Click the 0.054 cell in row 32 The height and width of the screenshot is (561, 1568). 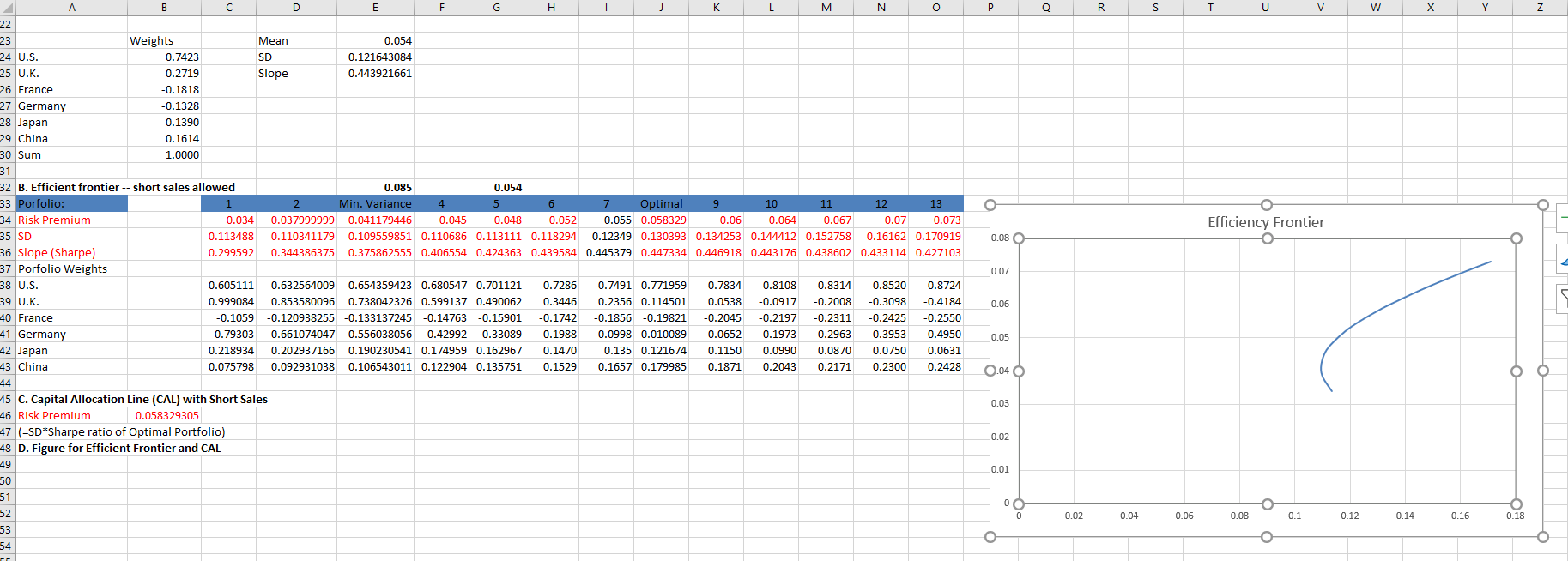(x=496, y=187)
